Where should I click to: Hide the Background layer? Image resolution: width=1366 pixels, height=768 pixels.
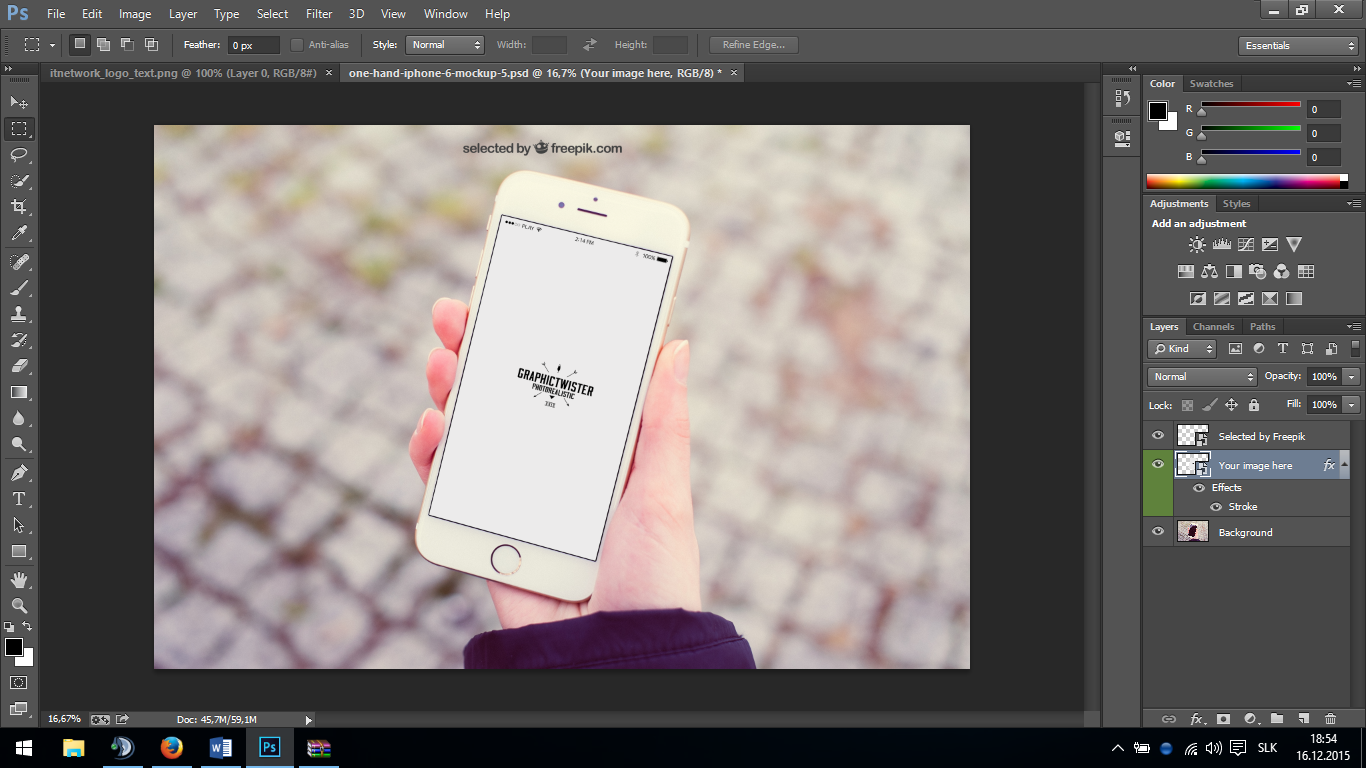[1158, 532]
